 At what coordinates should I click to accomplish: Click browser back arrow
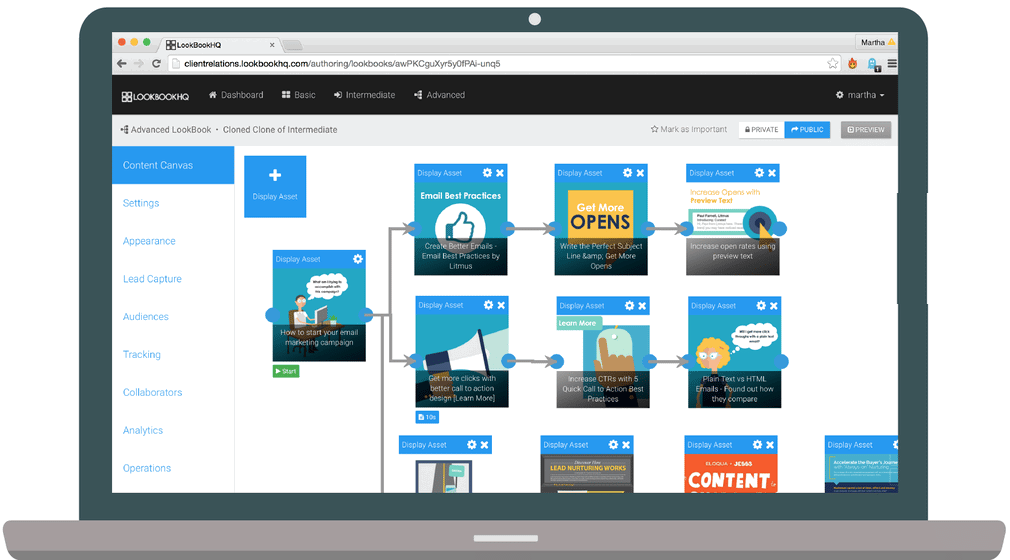[122, 63]
